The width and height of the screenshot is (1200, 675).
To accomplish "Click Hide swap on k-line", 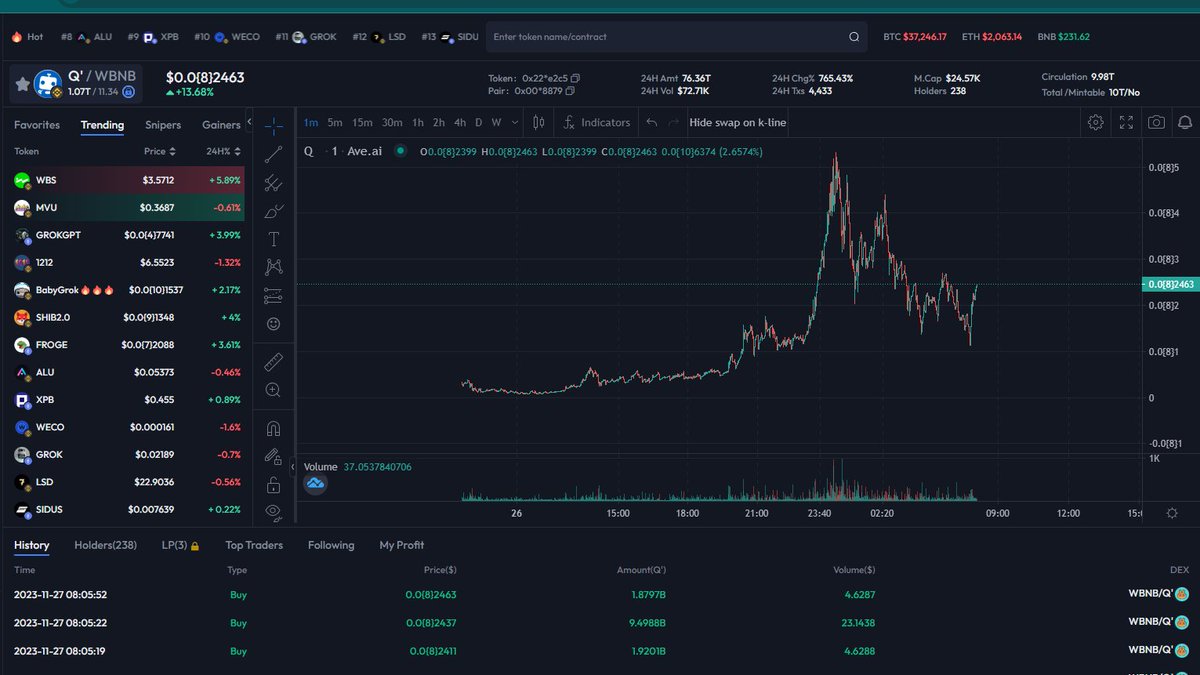I will point(738,122).
